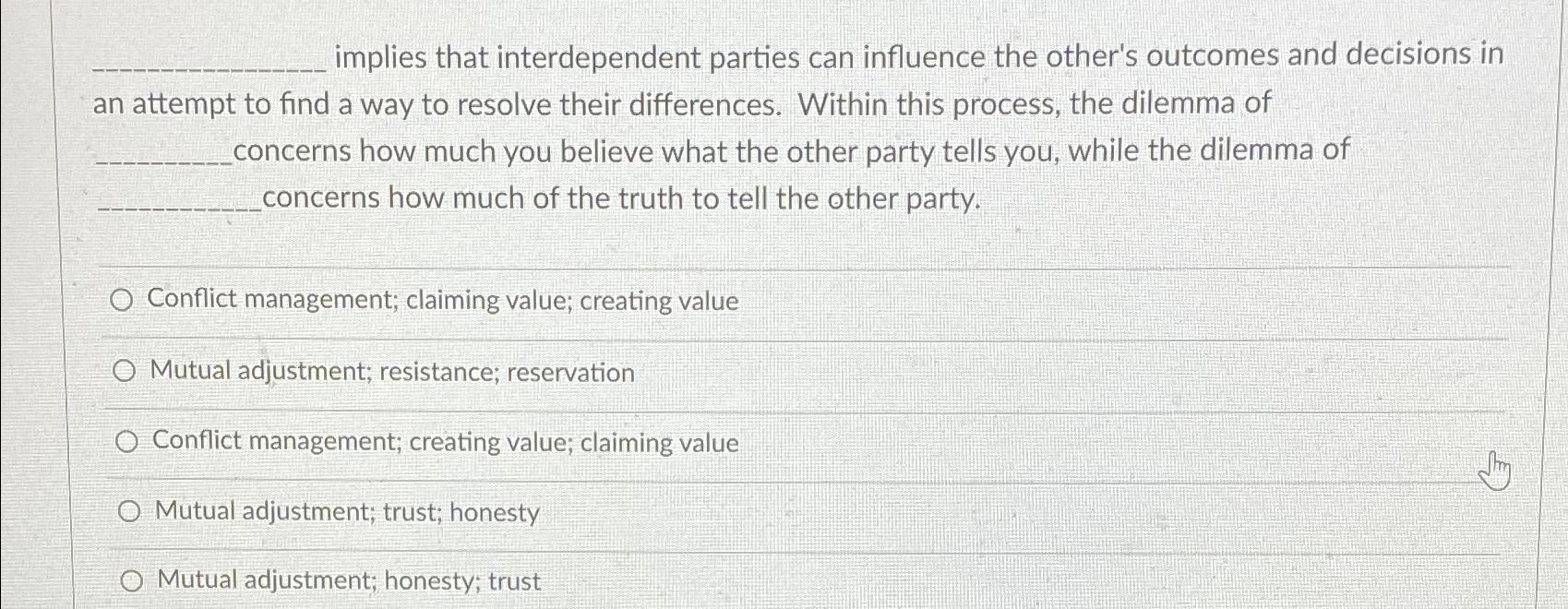Image resolution: width=1568 pixels, height=609 pixels.
Task: Pick the 'Mutual adjustment; trust; honesty' answer
Action: pos(129,510)
